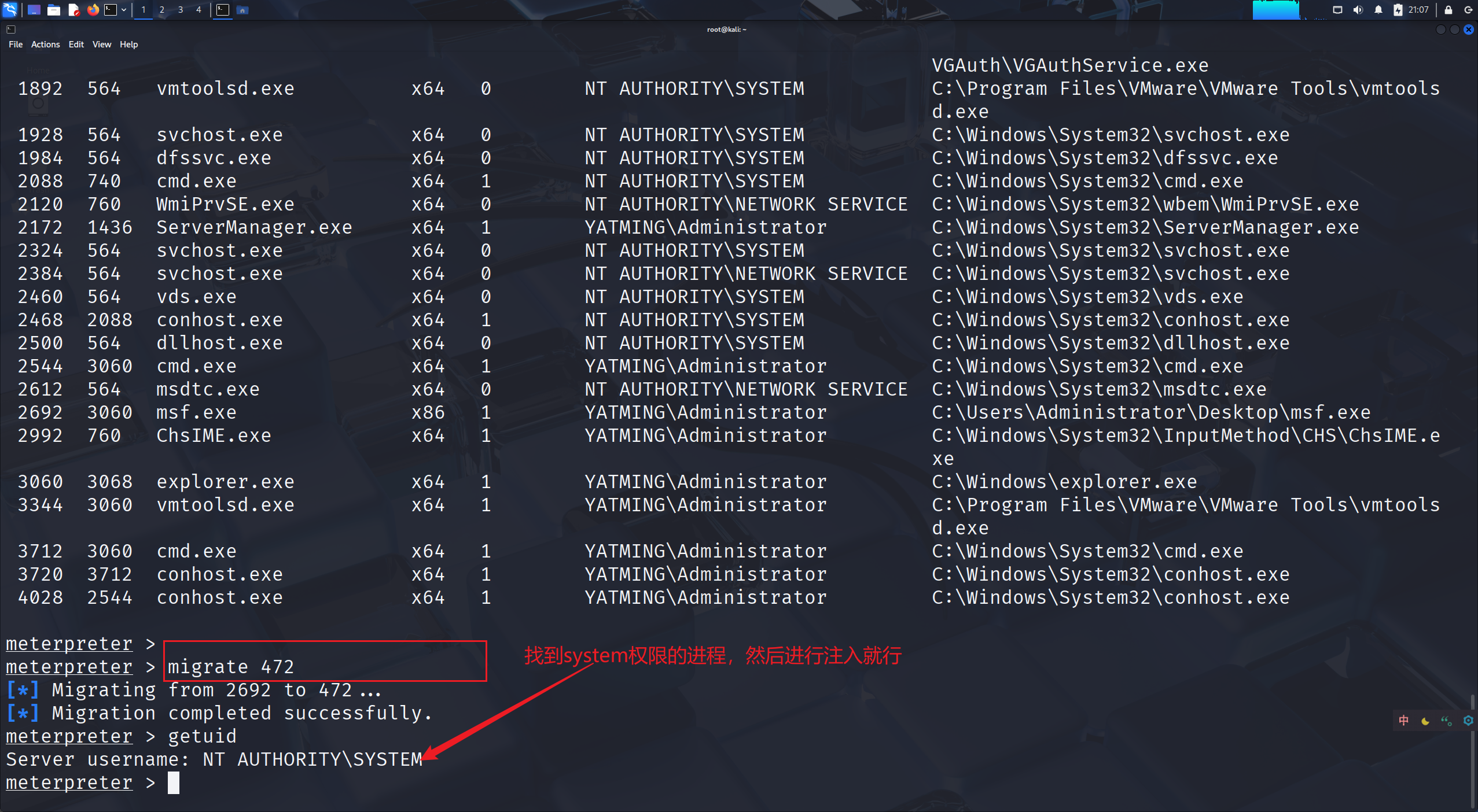Click the show desktop panel icon
Screen dimensions: 1478x812
pyautogui.click(x=34, y=10)
